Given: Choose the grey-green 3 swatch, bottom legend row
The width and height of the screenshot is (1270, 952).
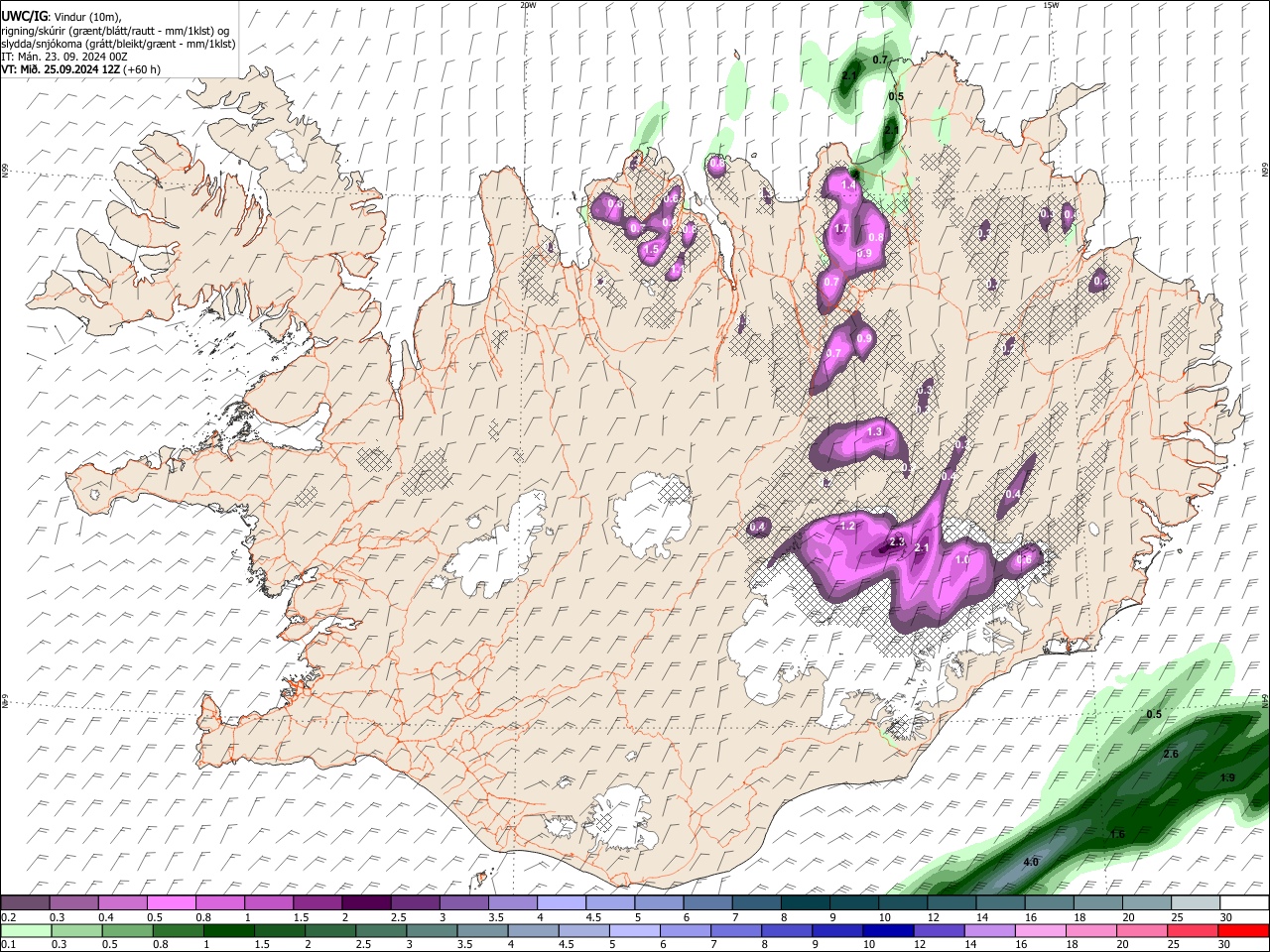Looking at the screenshot, I should [x=433, y=930].
